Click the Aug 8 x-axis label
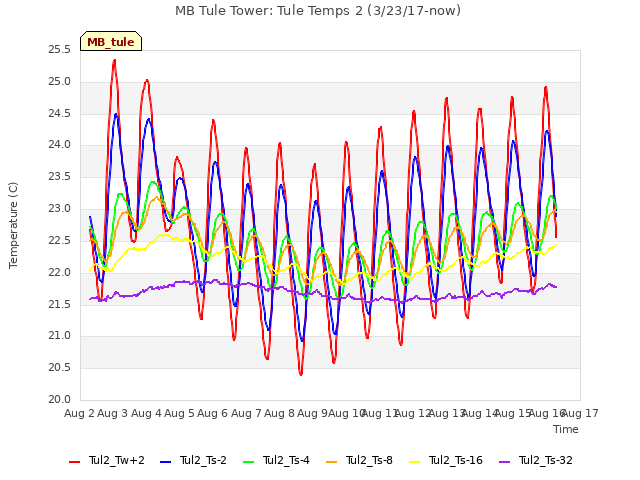This screenshot has width=640, height=480. pyautogui.click(x=279, y=413)
